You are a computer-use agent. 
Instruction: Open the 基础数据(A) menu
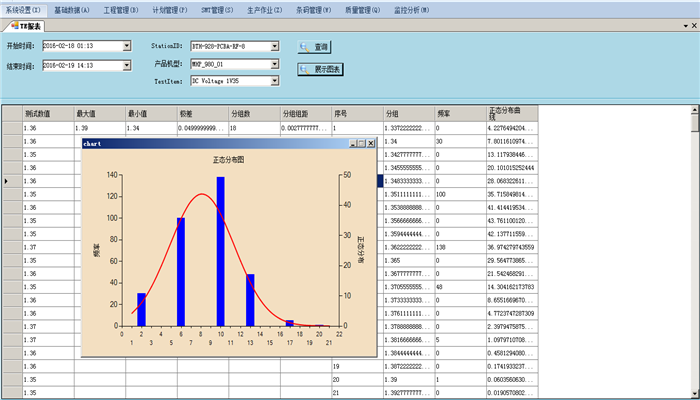(72, 10)
